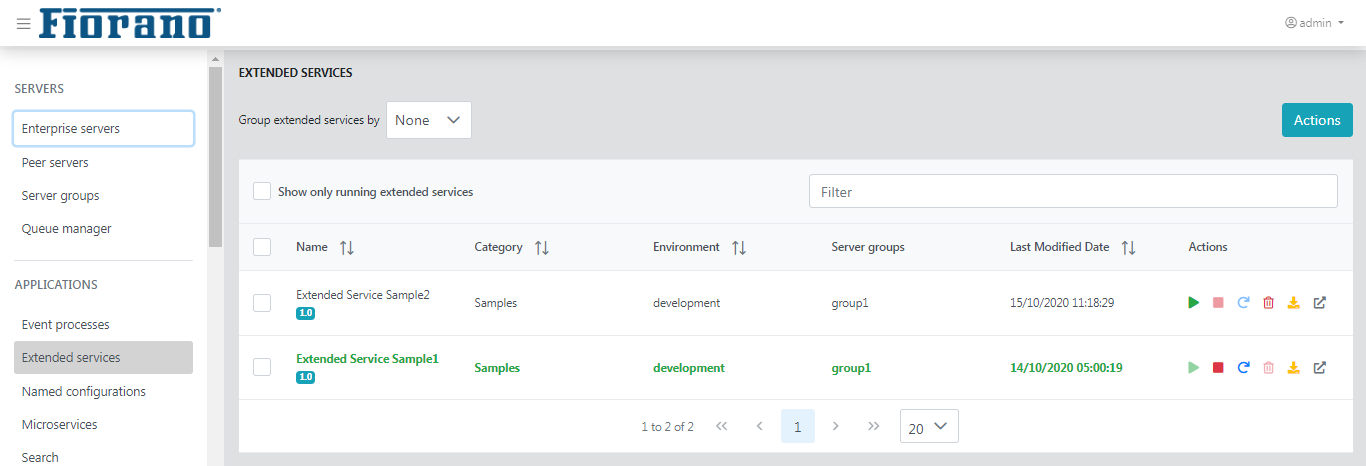
Task: Open Extended Service Sample1 name link
Action: point(367,358)
